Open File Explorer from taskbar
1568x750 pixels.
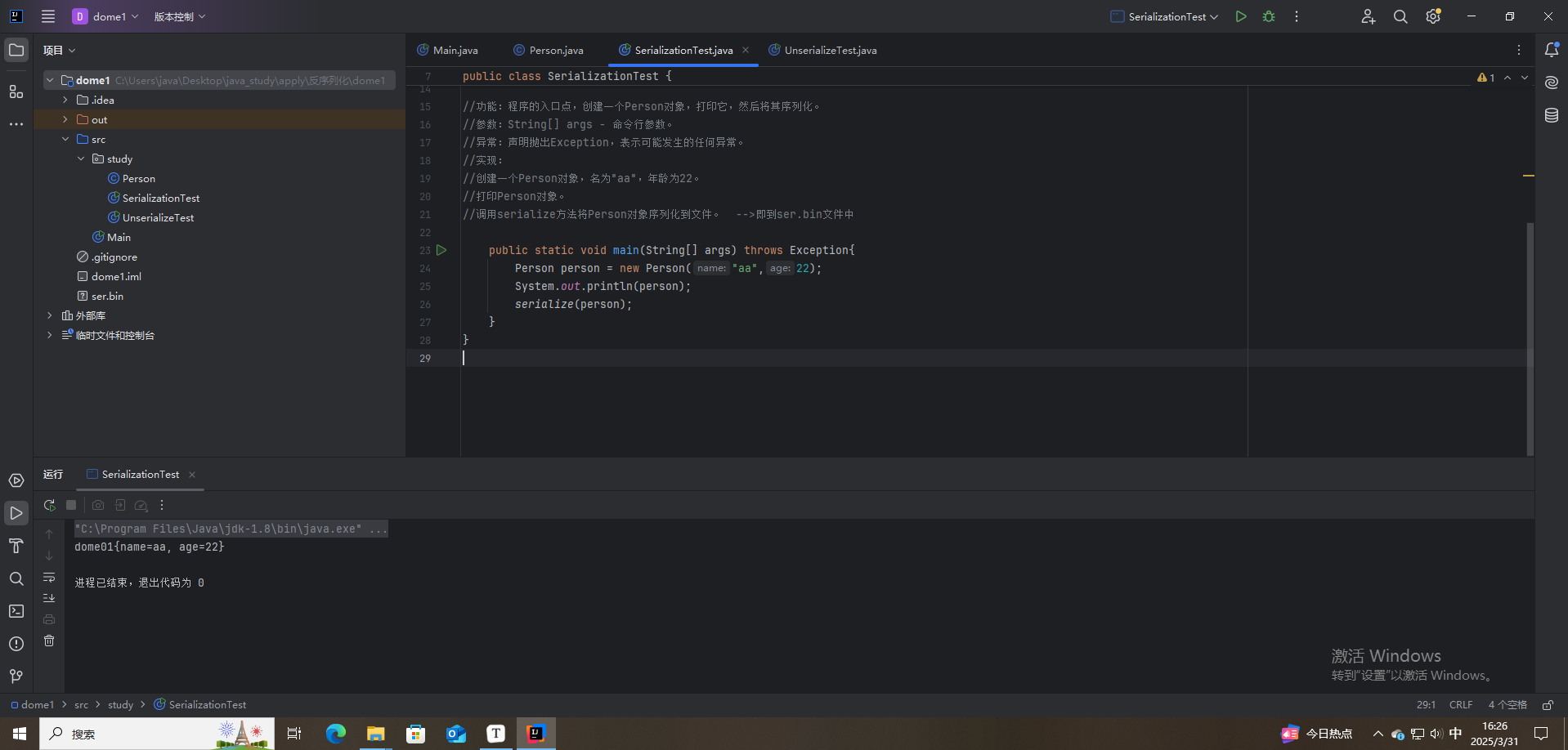[375, 734]
